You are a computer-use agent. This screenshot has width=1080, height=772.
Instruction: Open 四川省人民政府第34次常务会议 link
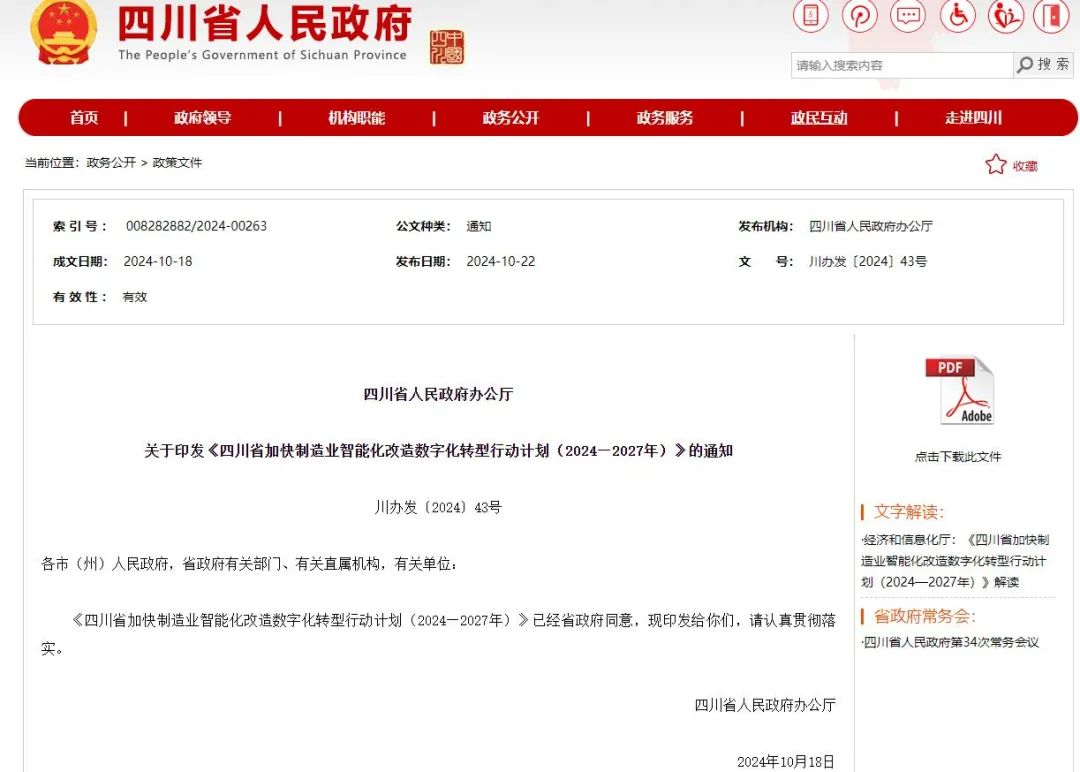950,643
